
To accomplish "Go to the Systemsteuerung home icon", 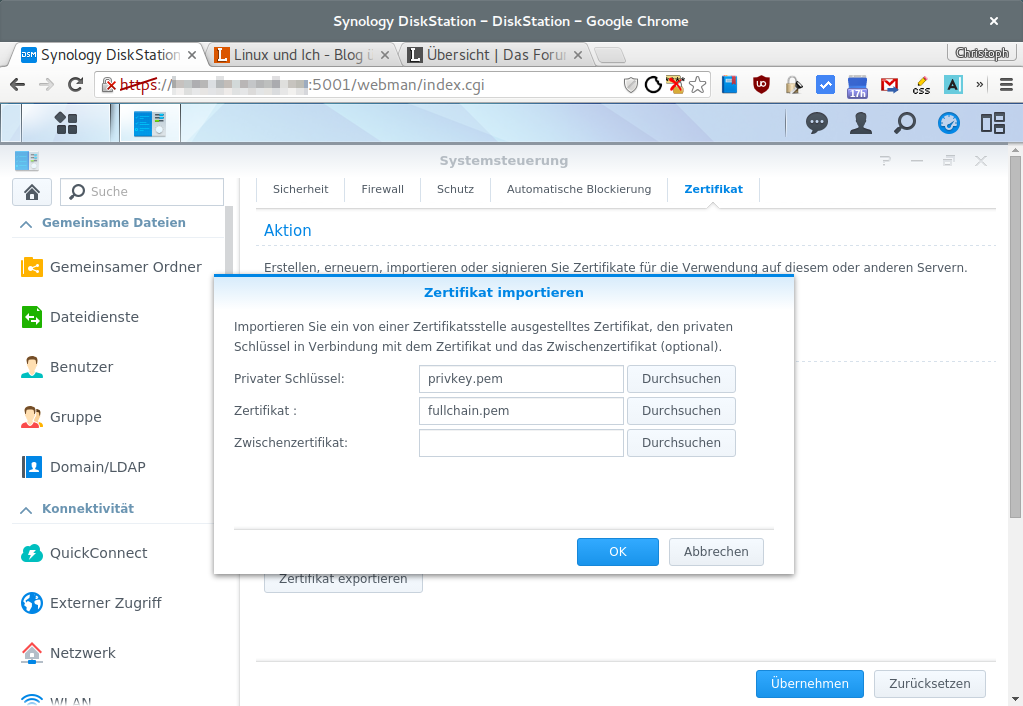I will (x=32, y=192).
